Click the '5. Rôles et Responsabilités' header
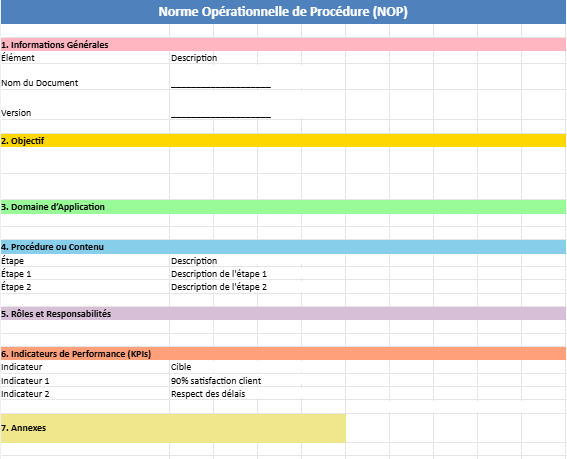 point(283,314)
